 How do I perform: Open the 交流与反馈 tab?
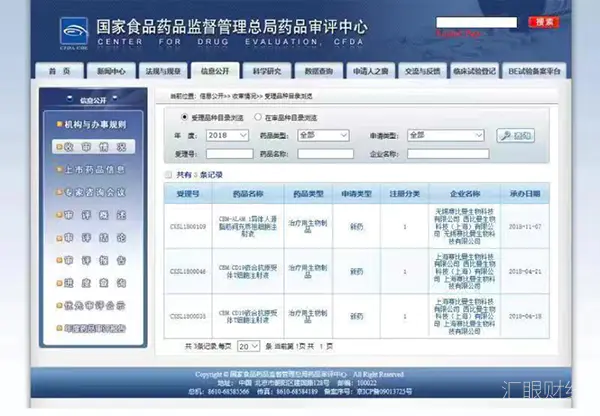[x=422, y=71]
